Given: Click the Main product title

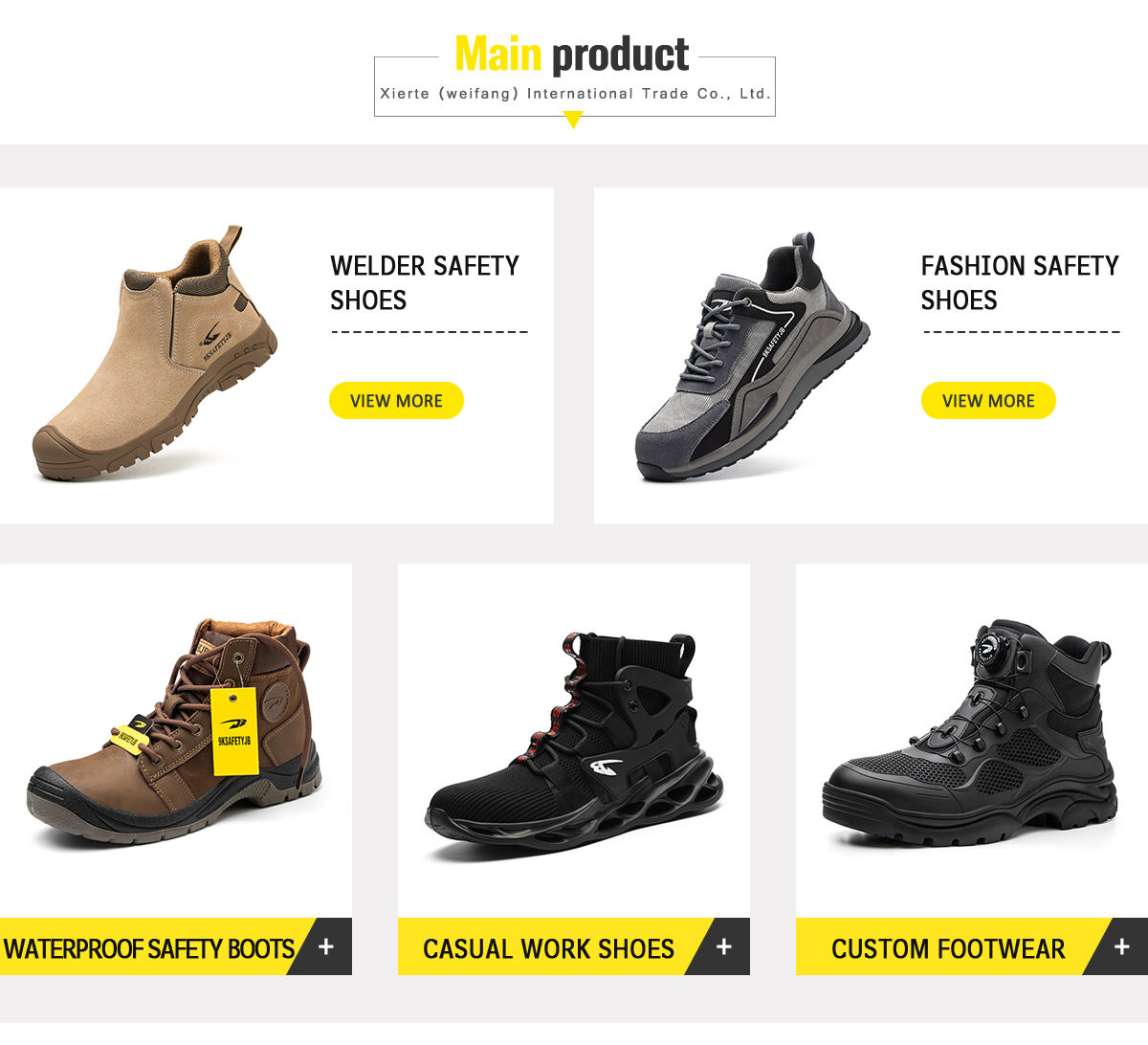Looking at the screenshot, I should tap(572, 55).
